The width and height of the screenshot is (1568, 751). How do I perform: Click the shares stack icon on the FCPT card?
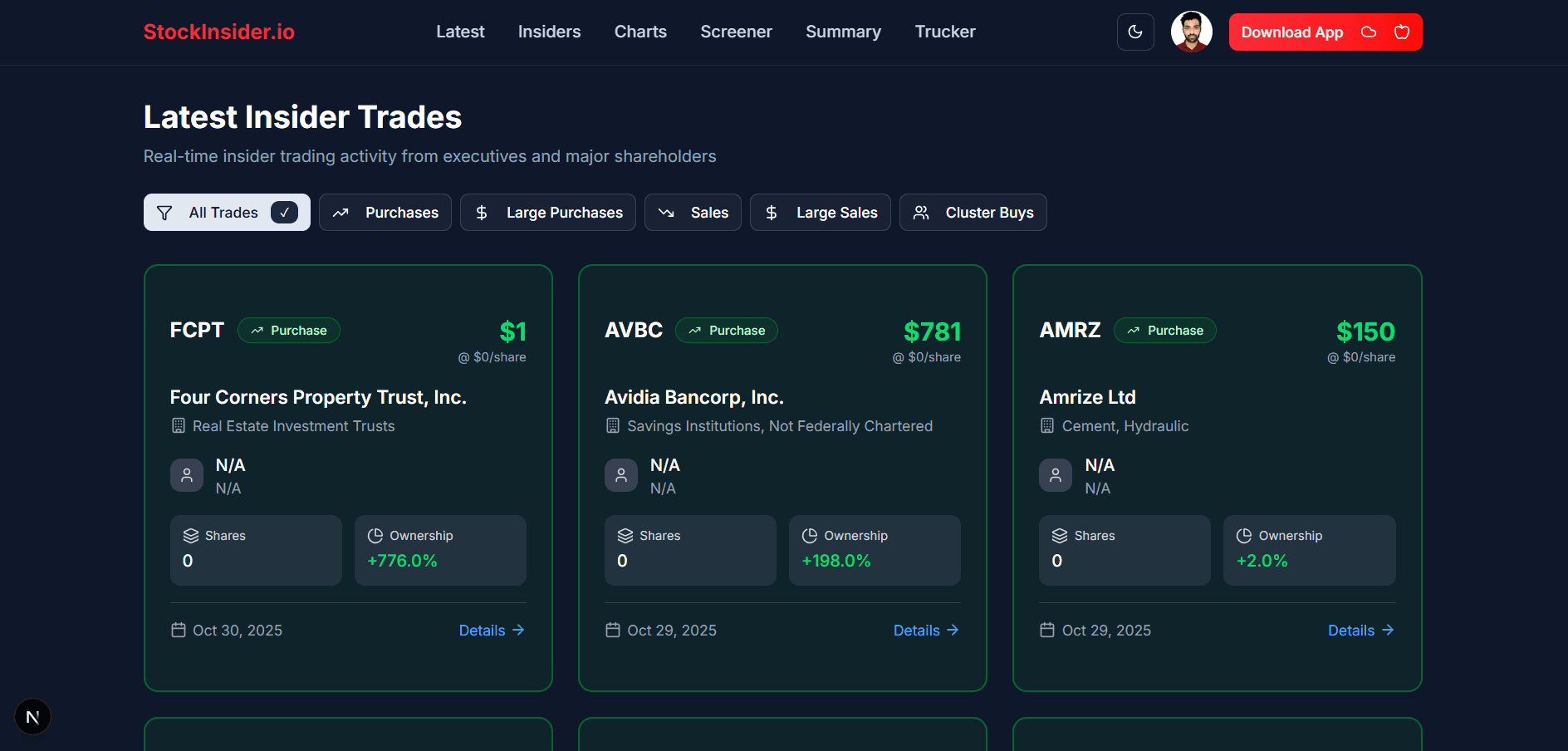[x=192, y=535]
